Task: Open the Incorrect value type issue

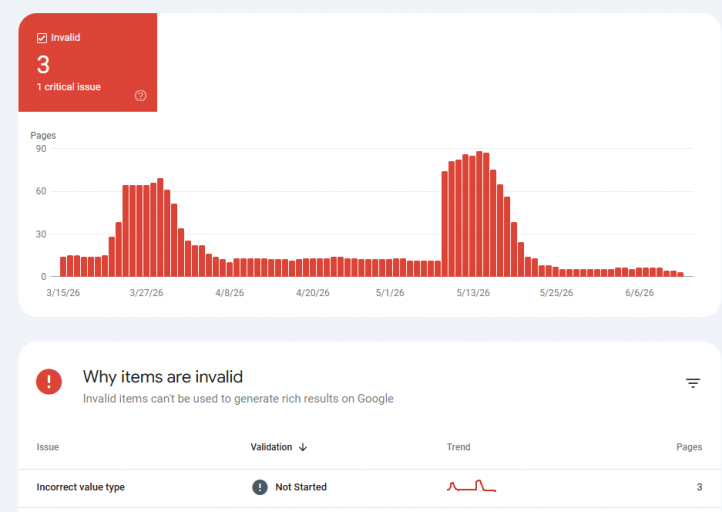Action: pyautogui.click(x=81, y=487)
